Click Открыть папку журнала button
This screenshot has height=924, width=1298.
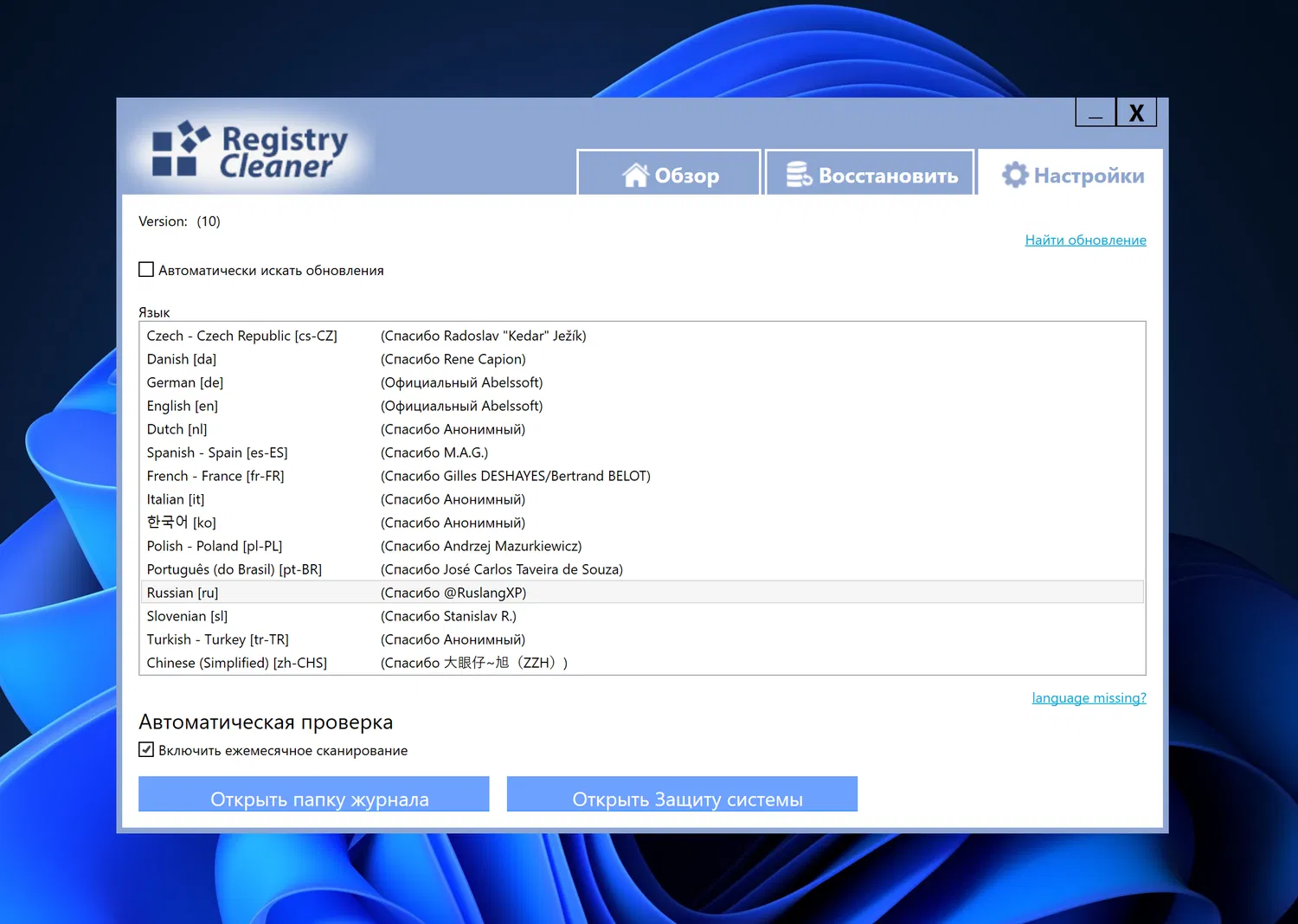[x=314, y=794]
